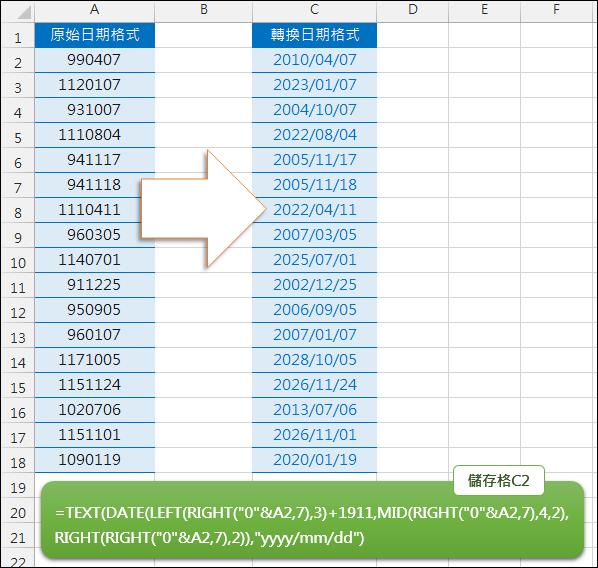Click cell containing 1151124
This screenshot has height=568, width=598.
(x=95, y=385)
